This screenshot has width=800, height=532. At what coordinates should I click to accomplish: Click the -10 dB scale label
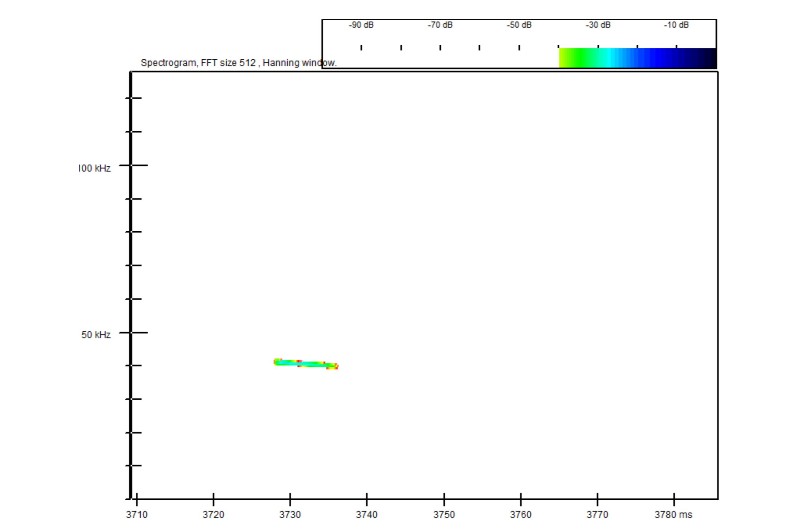click(676, 25)
